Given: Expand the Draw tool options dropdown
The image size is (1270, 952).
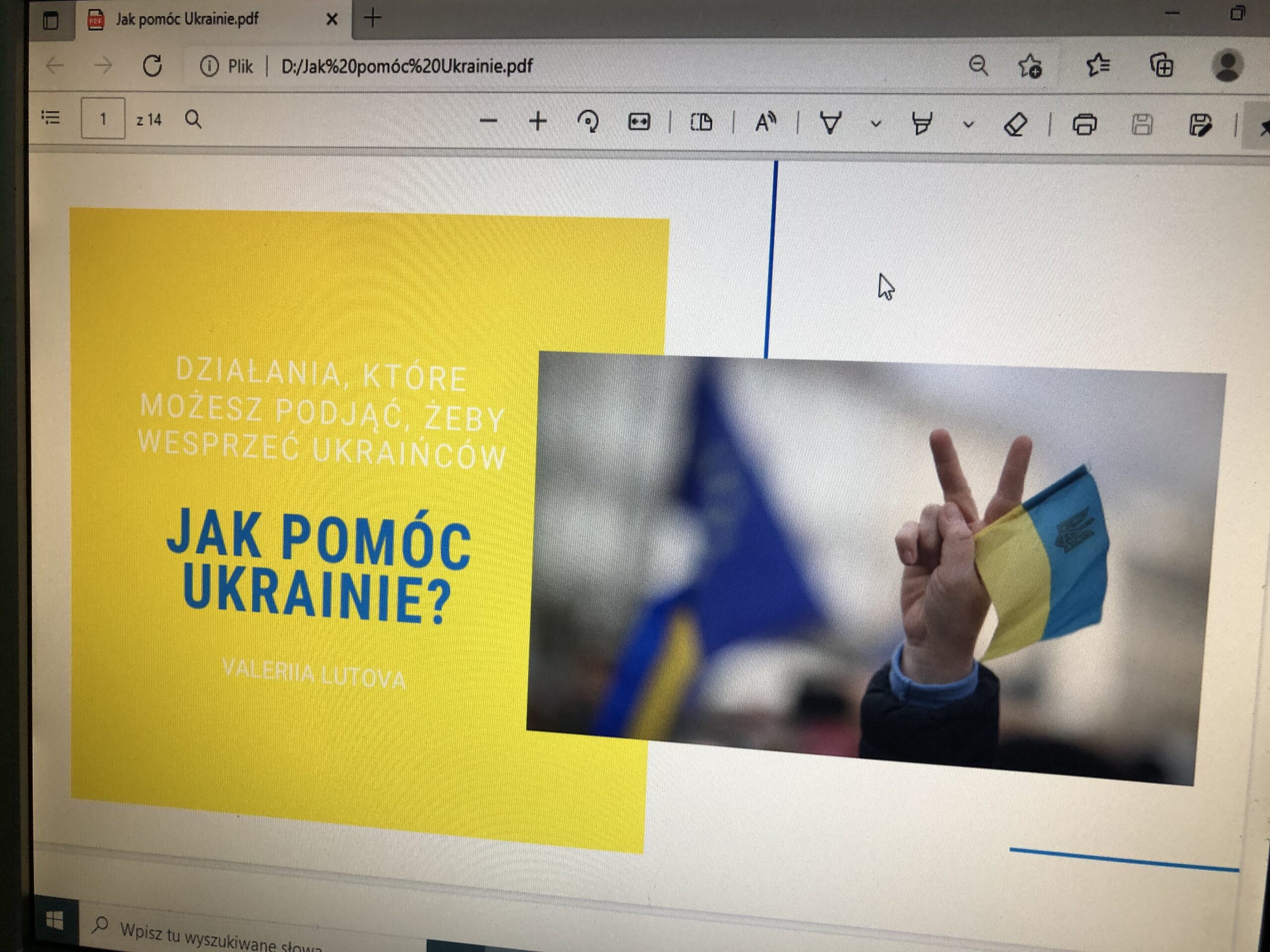Looking at the screenshot, I should (876, 123).
